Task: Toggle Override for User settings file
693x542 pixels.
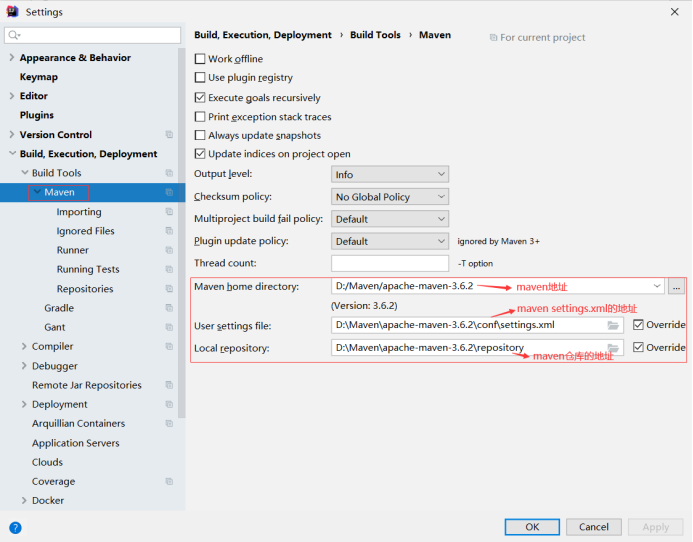Action: coord(638,325)
